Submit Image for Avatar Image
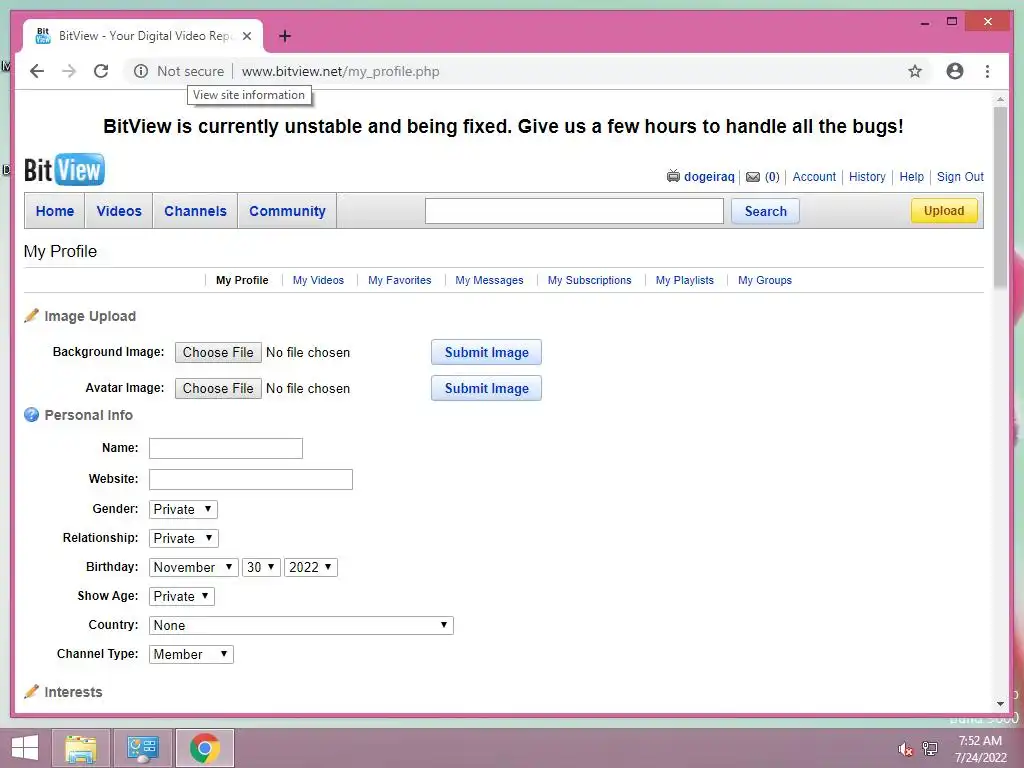1024x768 pixels. click(487, 388)
